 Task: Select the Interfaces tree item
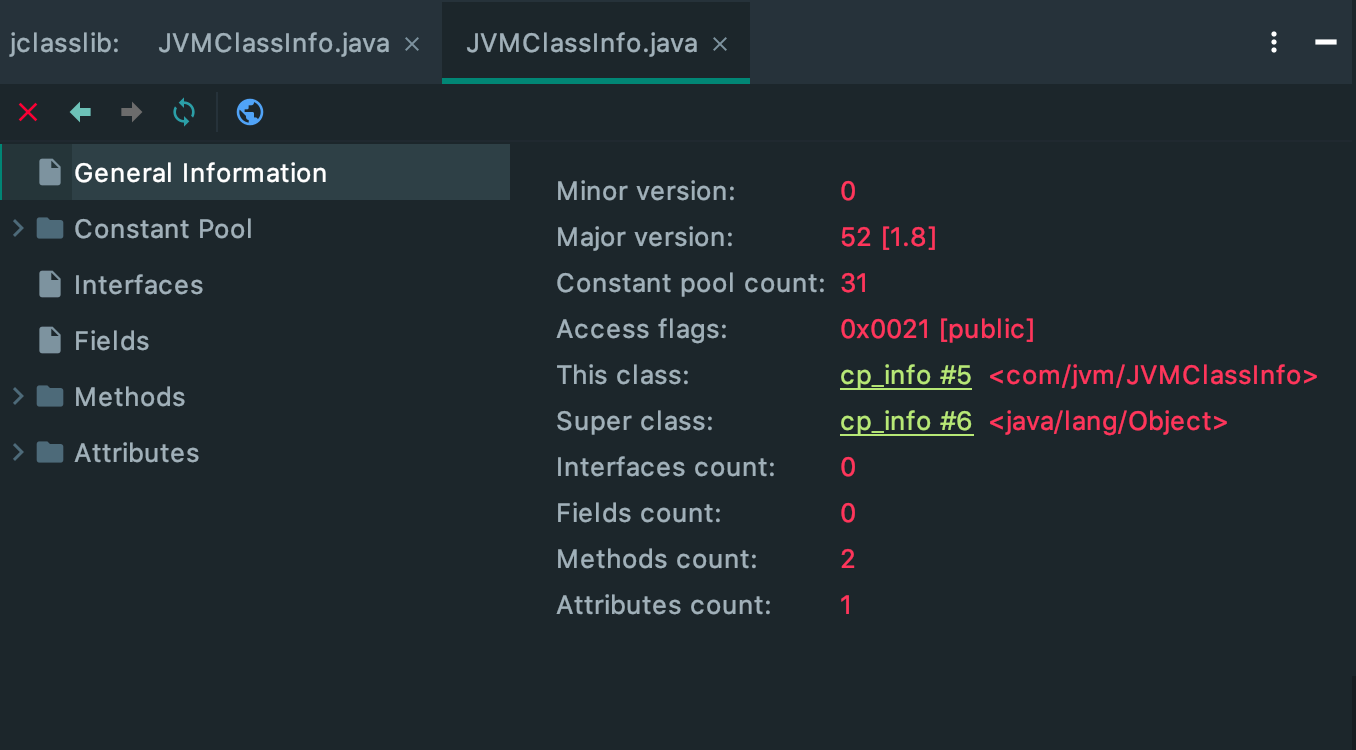click(x=138, y=285)
